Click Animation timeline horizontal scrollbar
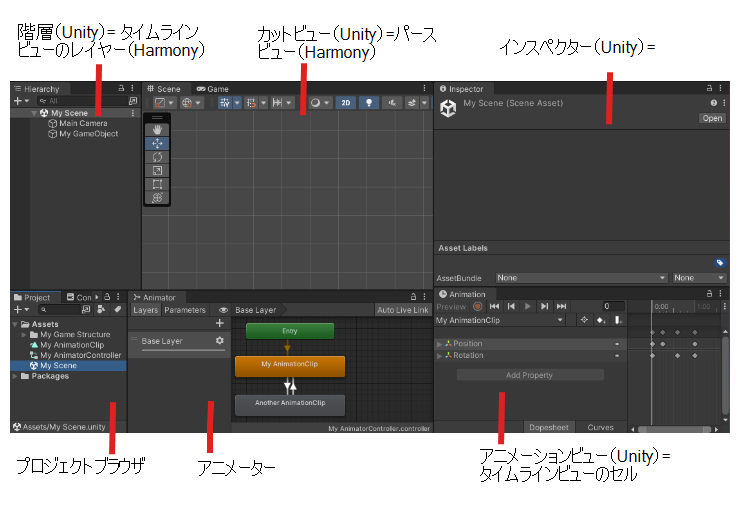The image size is (740, 510). 674,429
